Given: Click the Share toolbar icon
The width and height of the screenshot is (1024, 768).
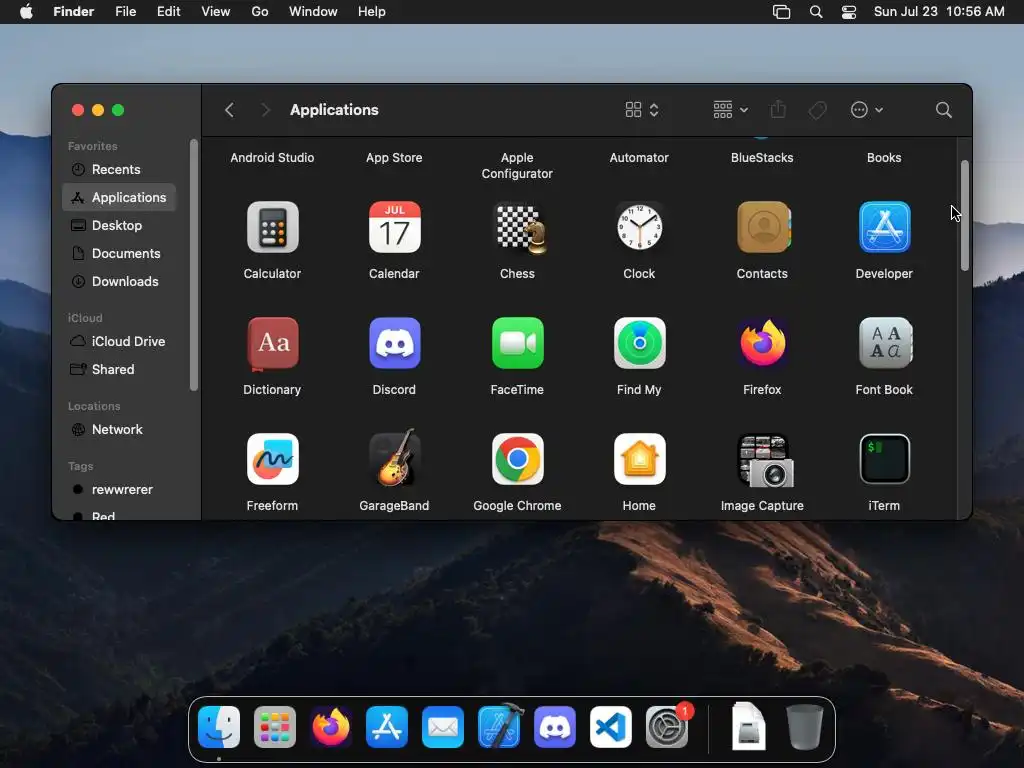Looking at the screenshot, I should click(x=778, y=109).
